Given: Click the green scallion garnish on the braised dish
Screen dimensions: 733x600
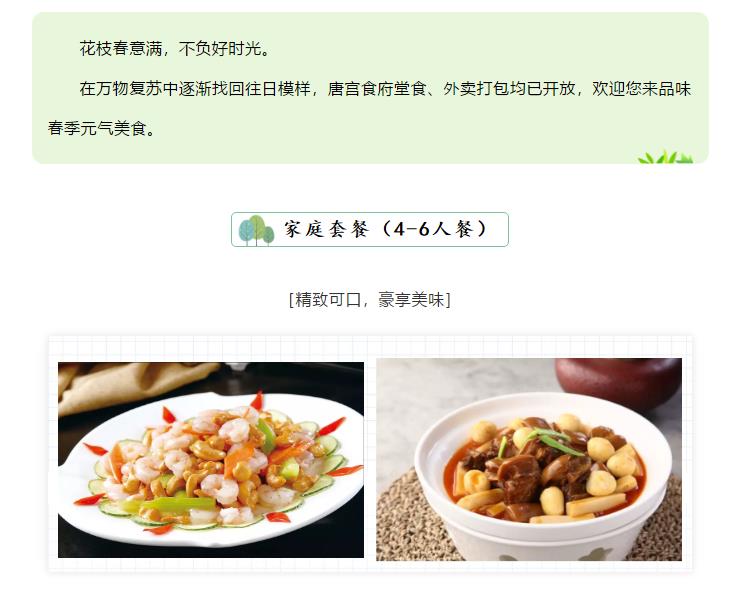Looking at the screenshot, I should [x=556, y=441].
